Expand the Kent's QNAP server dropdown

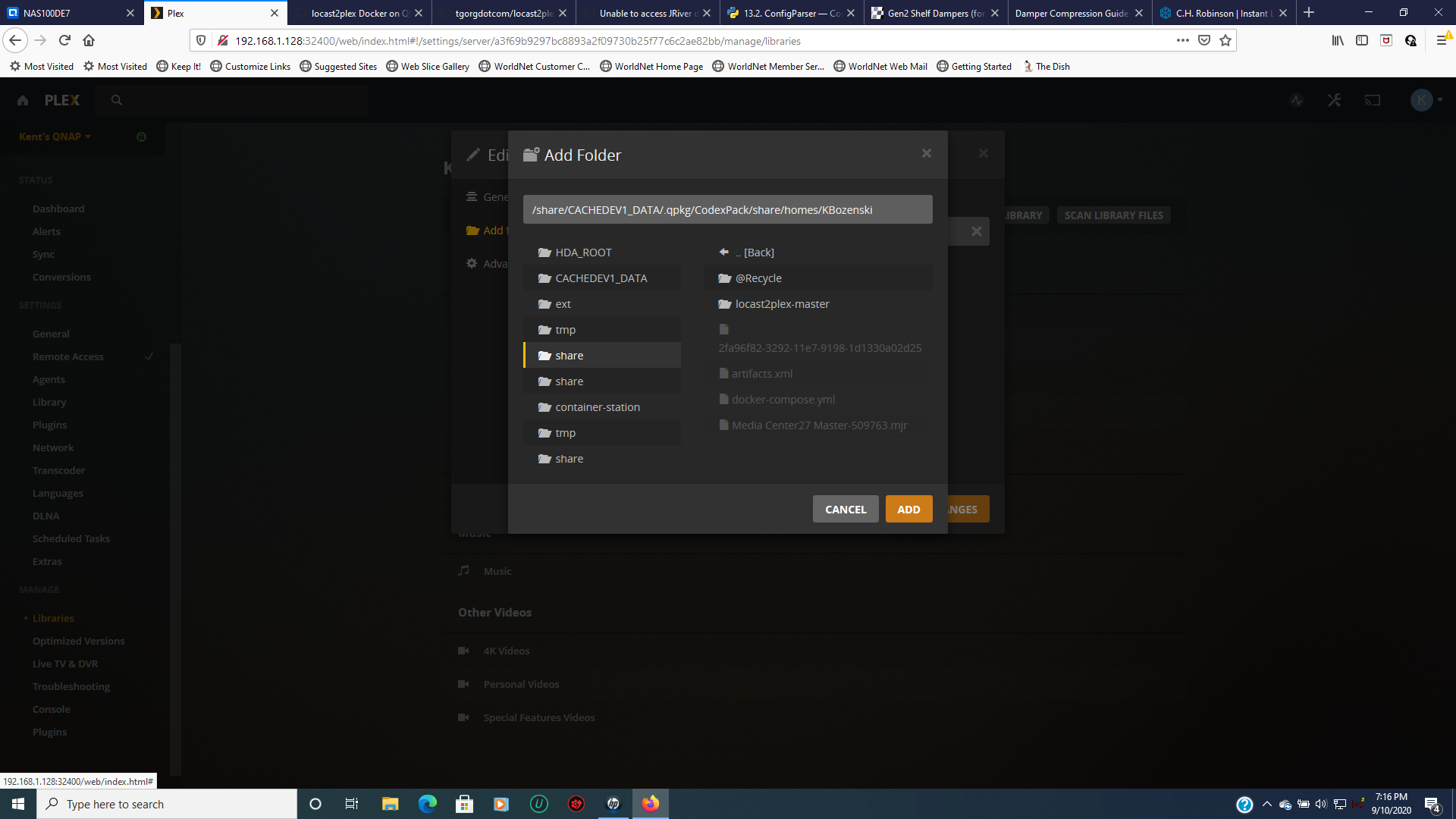53,136
